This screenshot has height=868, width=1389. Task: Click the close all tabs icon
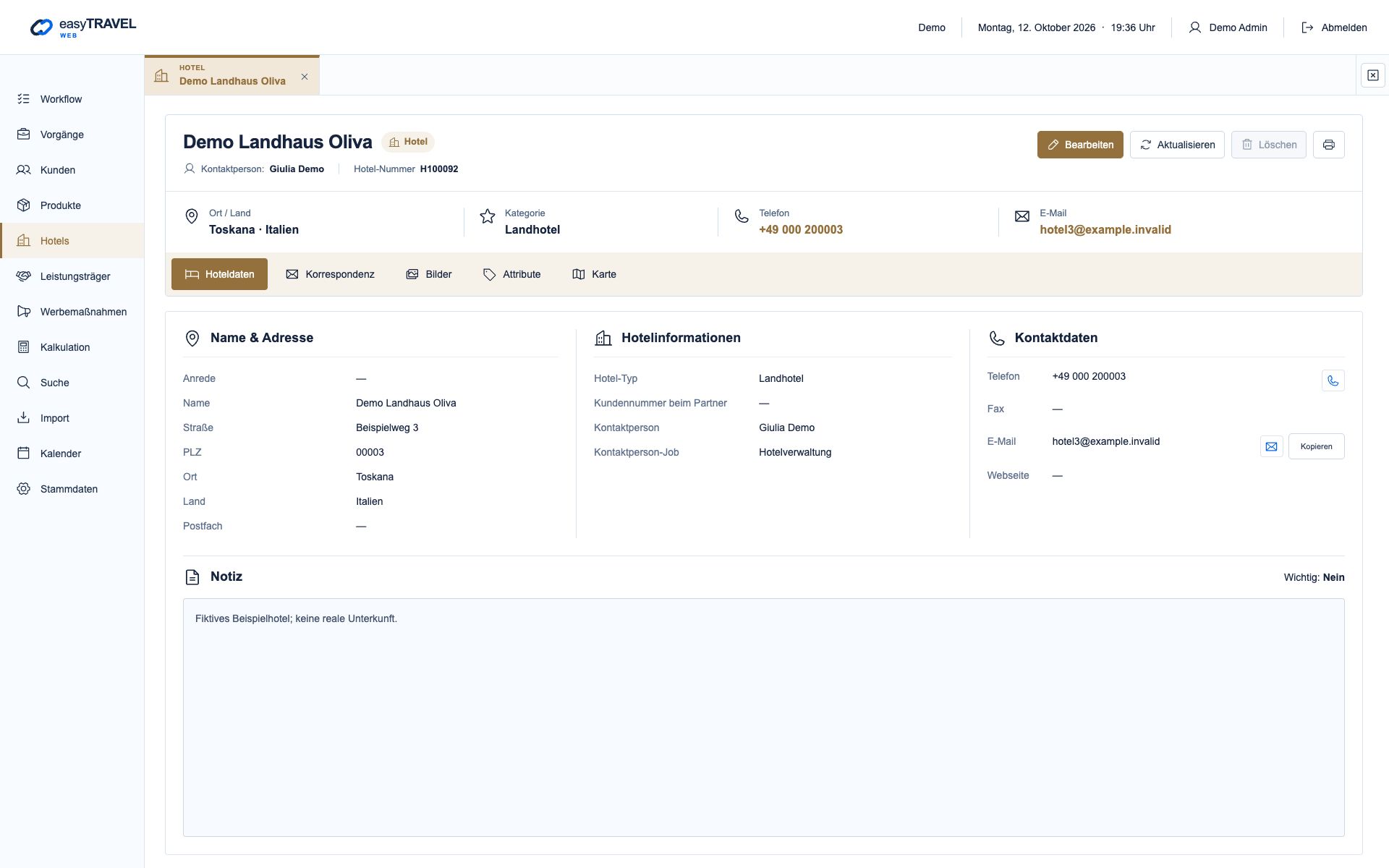click(1372, 75)
